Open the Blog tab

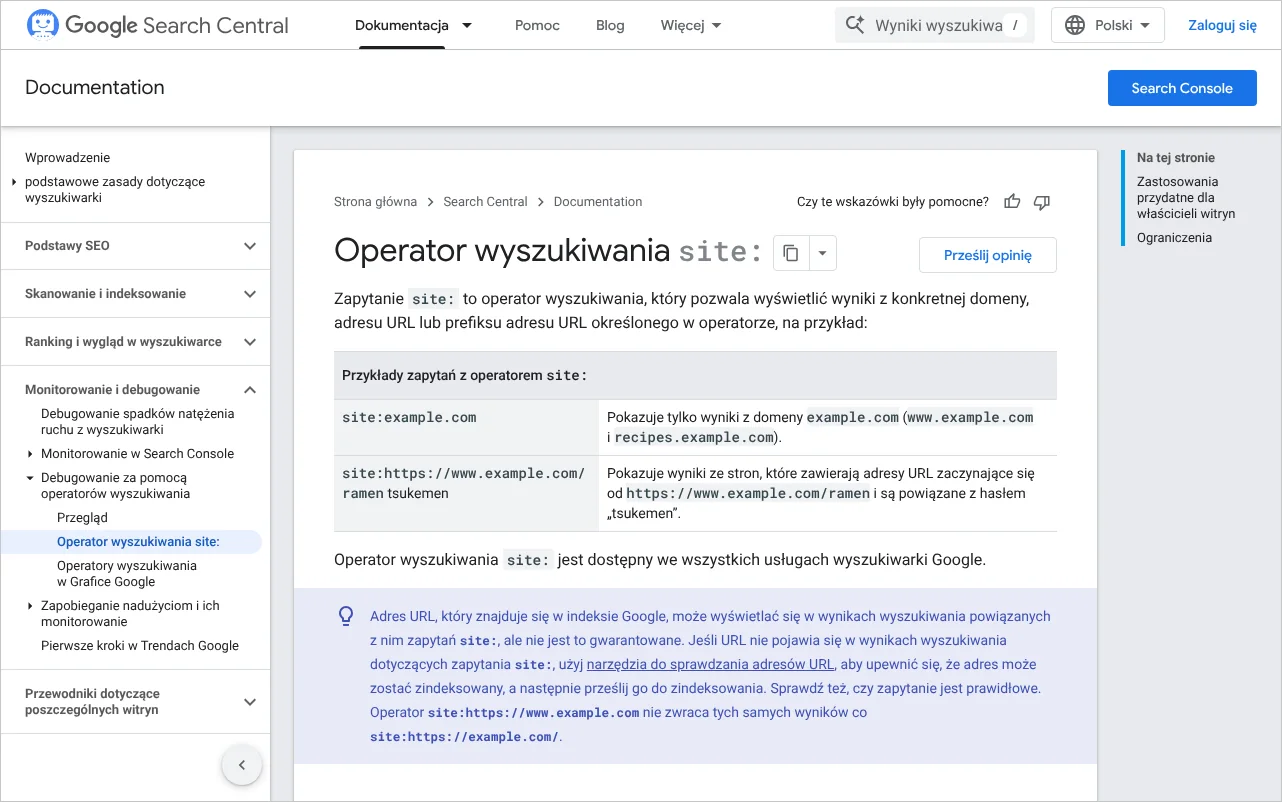610,26
